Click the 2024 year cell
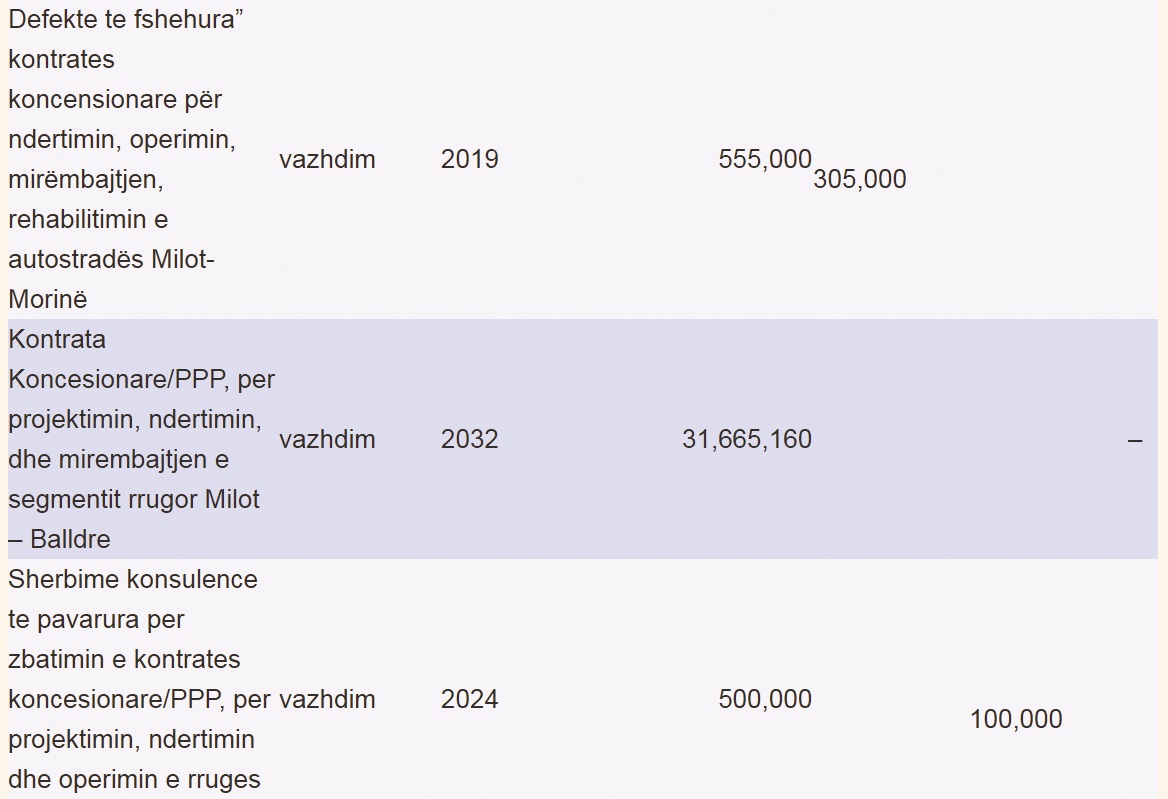This screenshot has height=799, width=1168. pos(469,699)
